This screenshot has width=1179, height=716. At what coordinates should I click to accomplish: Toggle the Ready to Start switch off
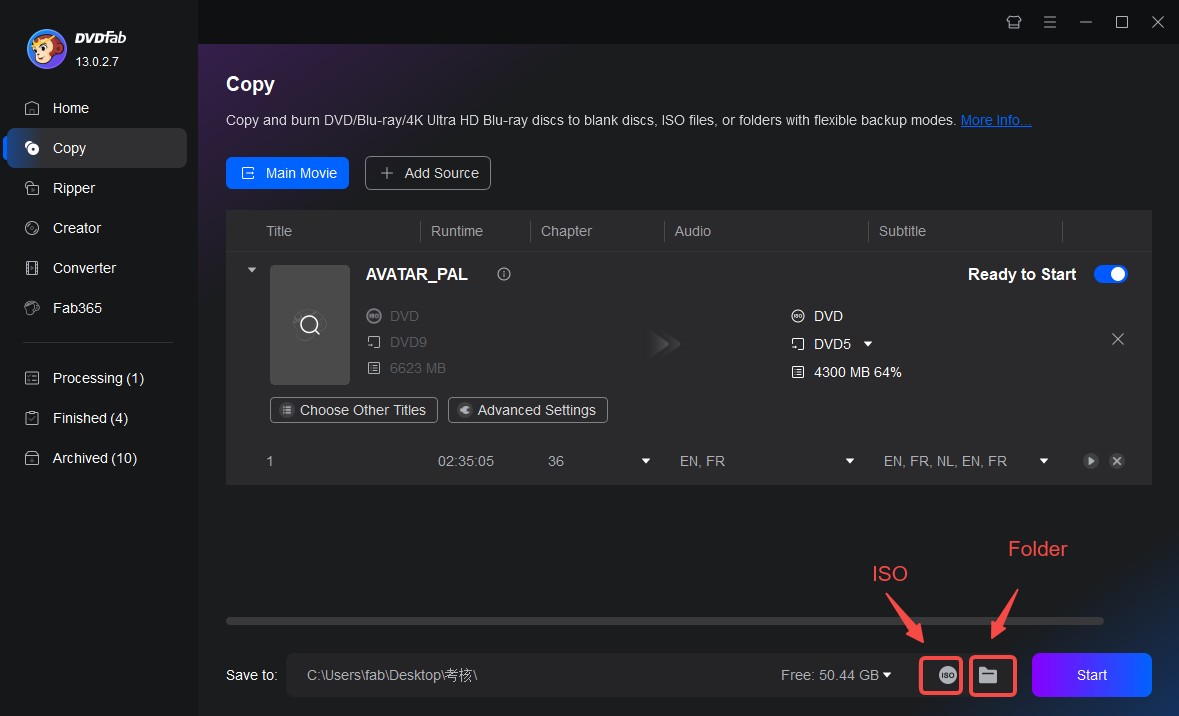click(1110, 274)
